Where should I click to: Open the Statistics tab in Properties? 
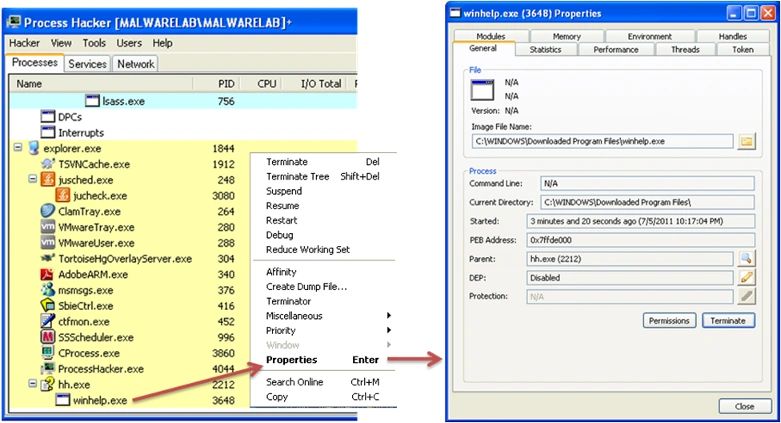point(545,49)
